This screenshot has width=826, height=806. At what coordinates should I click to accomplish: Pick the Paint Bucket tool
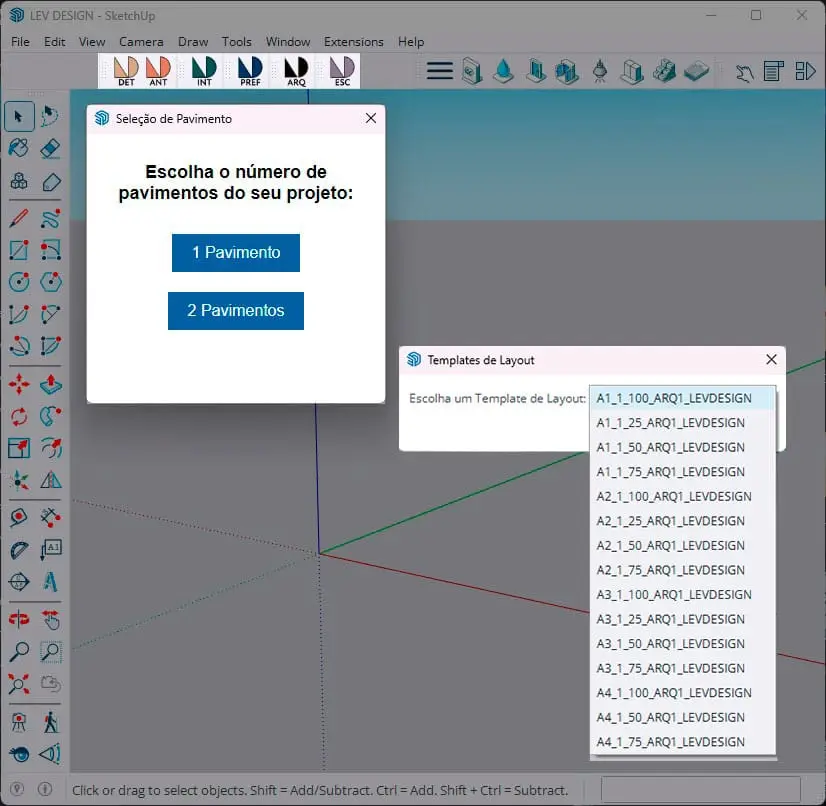point(19,149)
